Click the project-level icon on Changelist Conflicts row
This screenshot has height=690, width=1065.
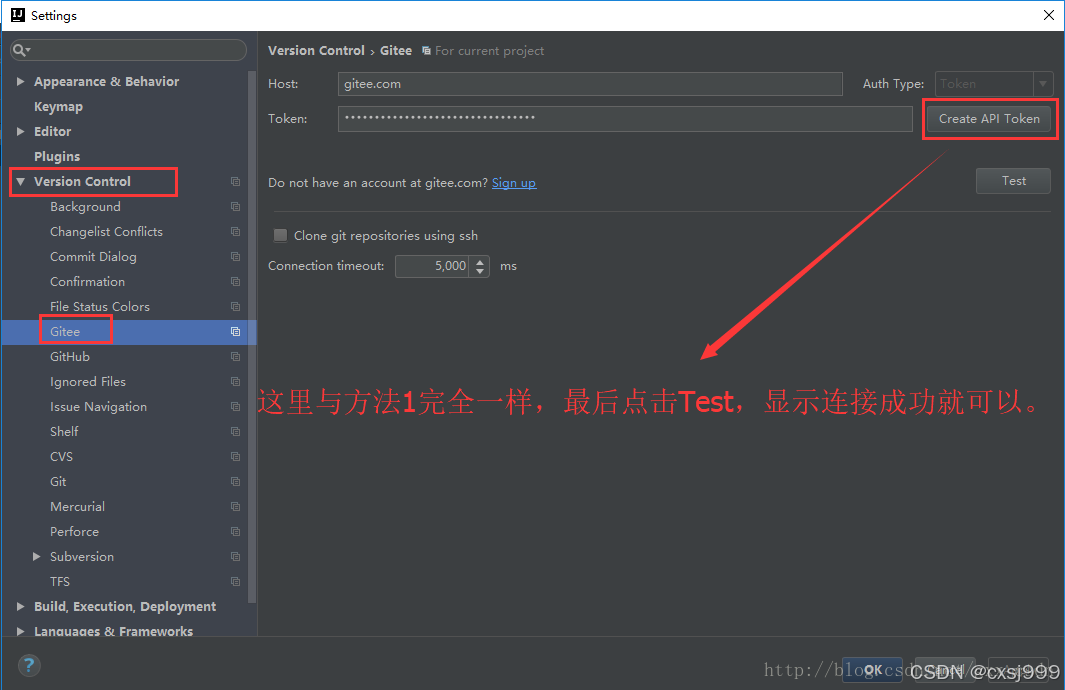coord(235,232)
